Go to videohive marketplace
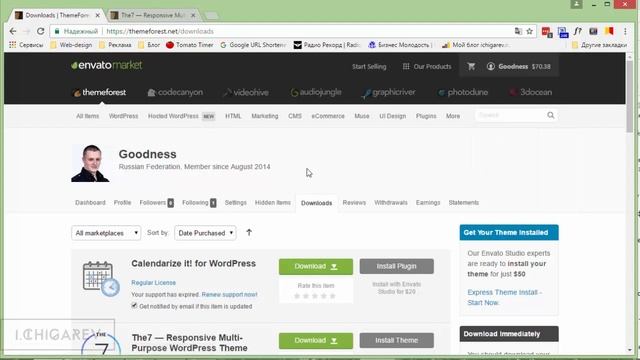Viewport: 640px width, 360px height. (246, 93)
